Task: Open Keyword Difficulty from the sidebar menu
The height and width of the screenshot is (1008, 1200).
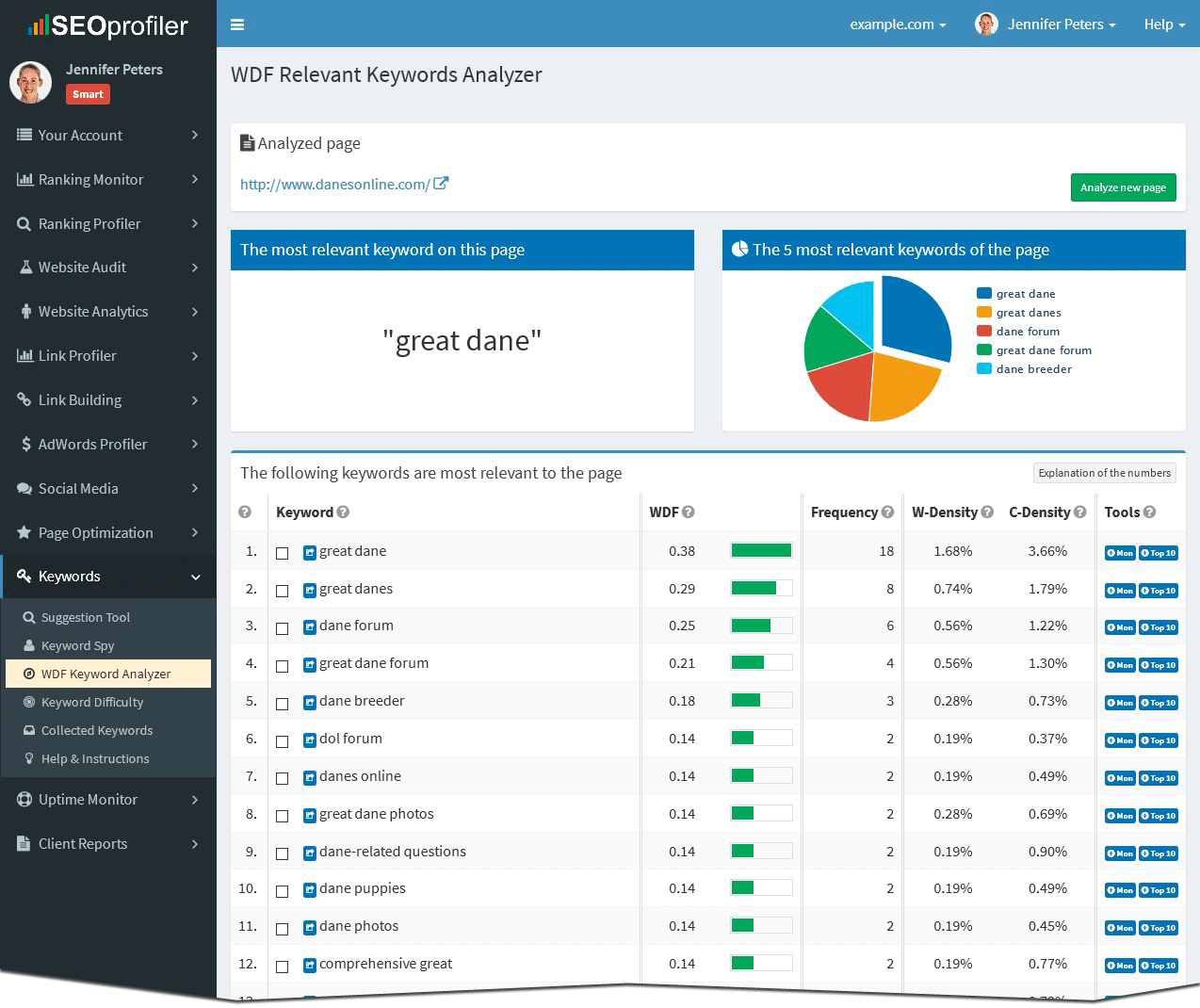Action: click(x=91, y=702)
